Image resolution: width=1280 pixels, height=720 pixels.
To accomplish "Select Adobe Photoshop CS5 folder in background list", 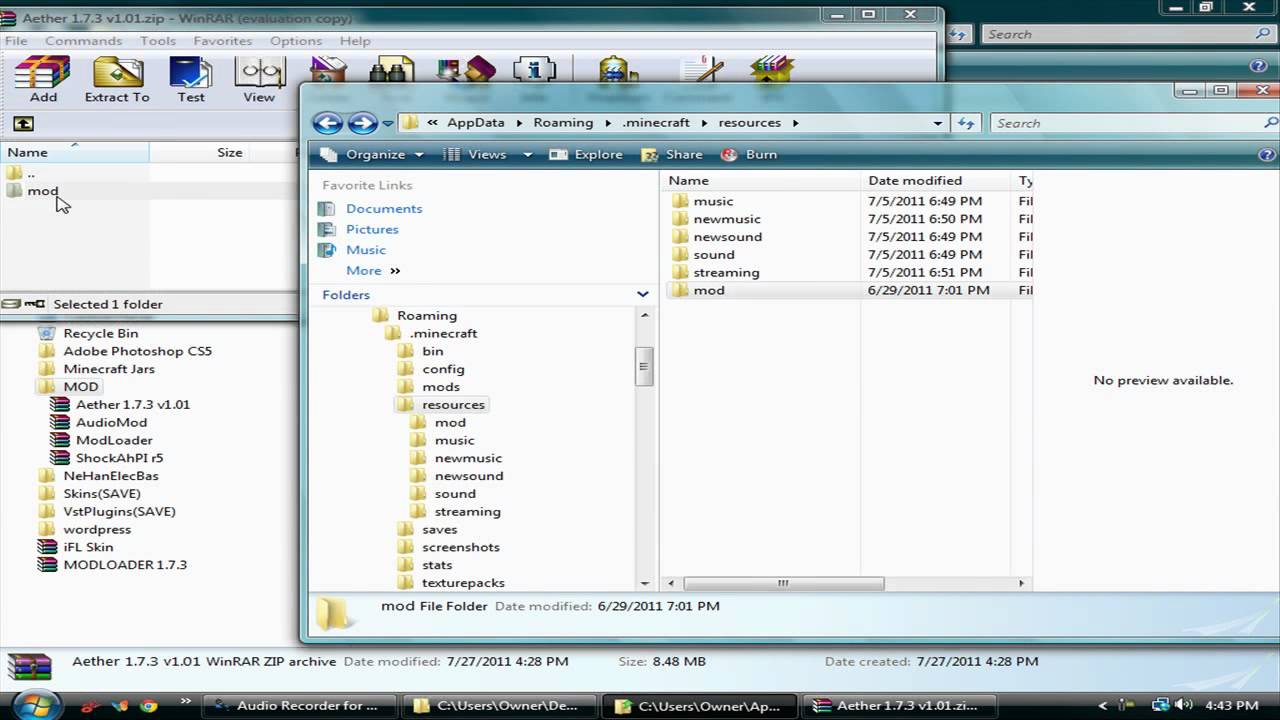I will click(x=137, y=351).
